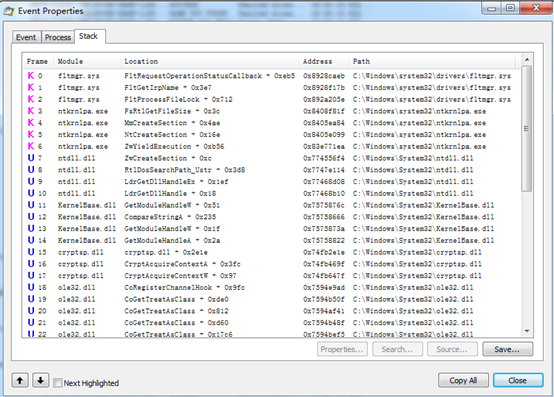The height and width of the screenshot is (397, 554).
Task: Click the U user-mode icon for frame 18
Action: [31, 287]
